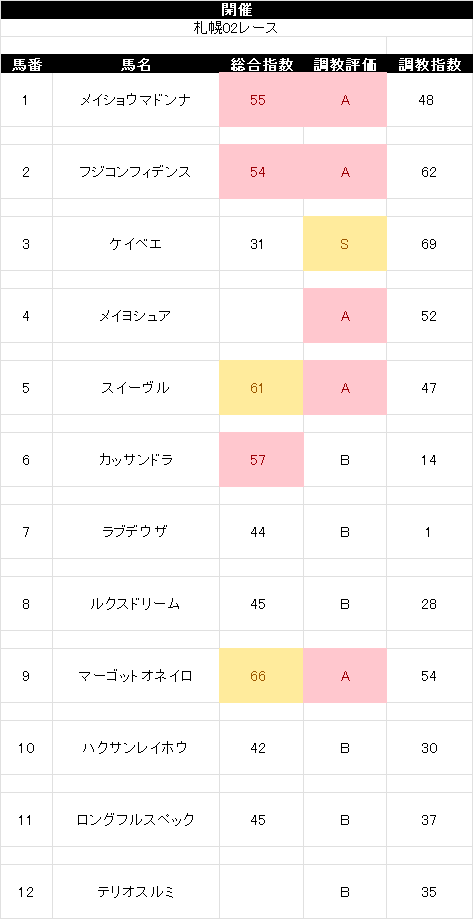This screenshot has height=919, width=473.
Task: Select the マーゴットオネイロ name cell
Action: (136, 676)
